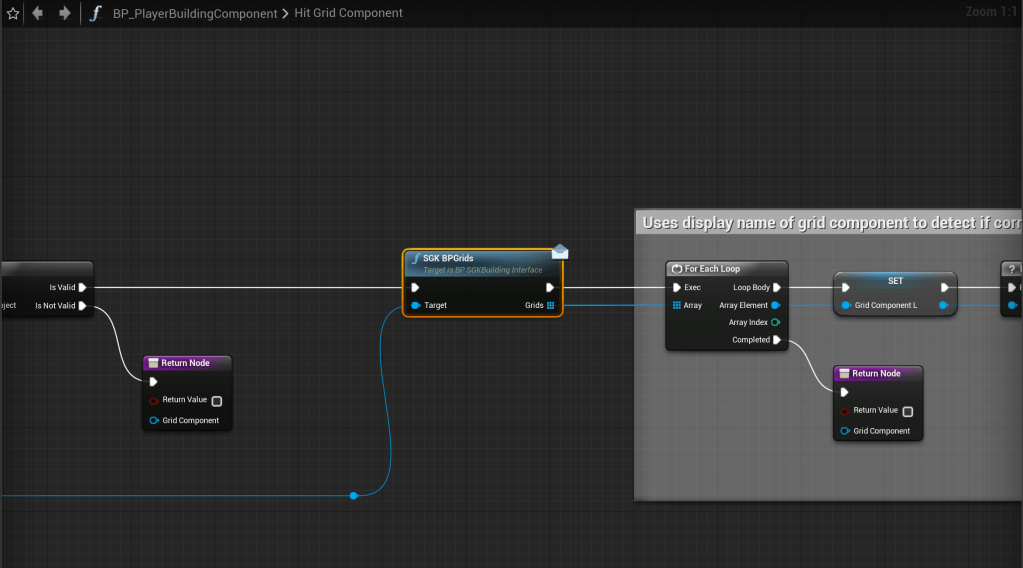This screenshot has width=1023, height=568.
Task: Click the envelope icon on SGK BPGrids node
Action: 560,252
